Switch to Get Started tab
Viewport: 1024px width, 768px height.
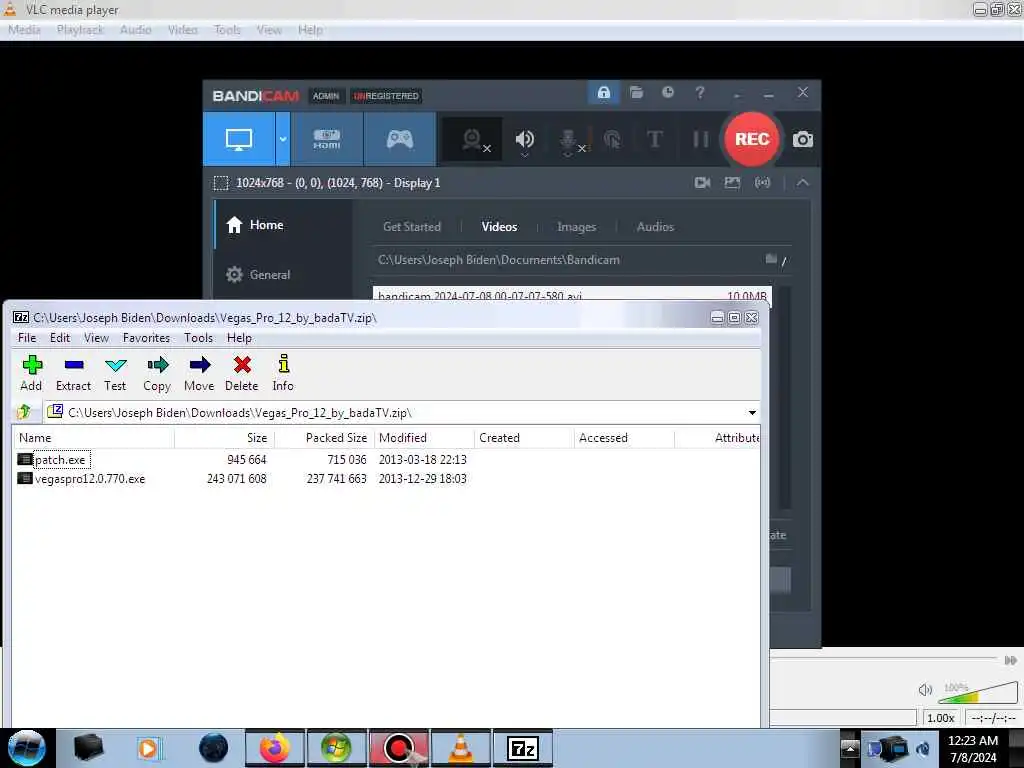[x=411, y=227]
